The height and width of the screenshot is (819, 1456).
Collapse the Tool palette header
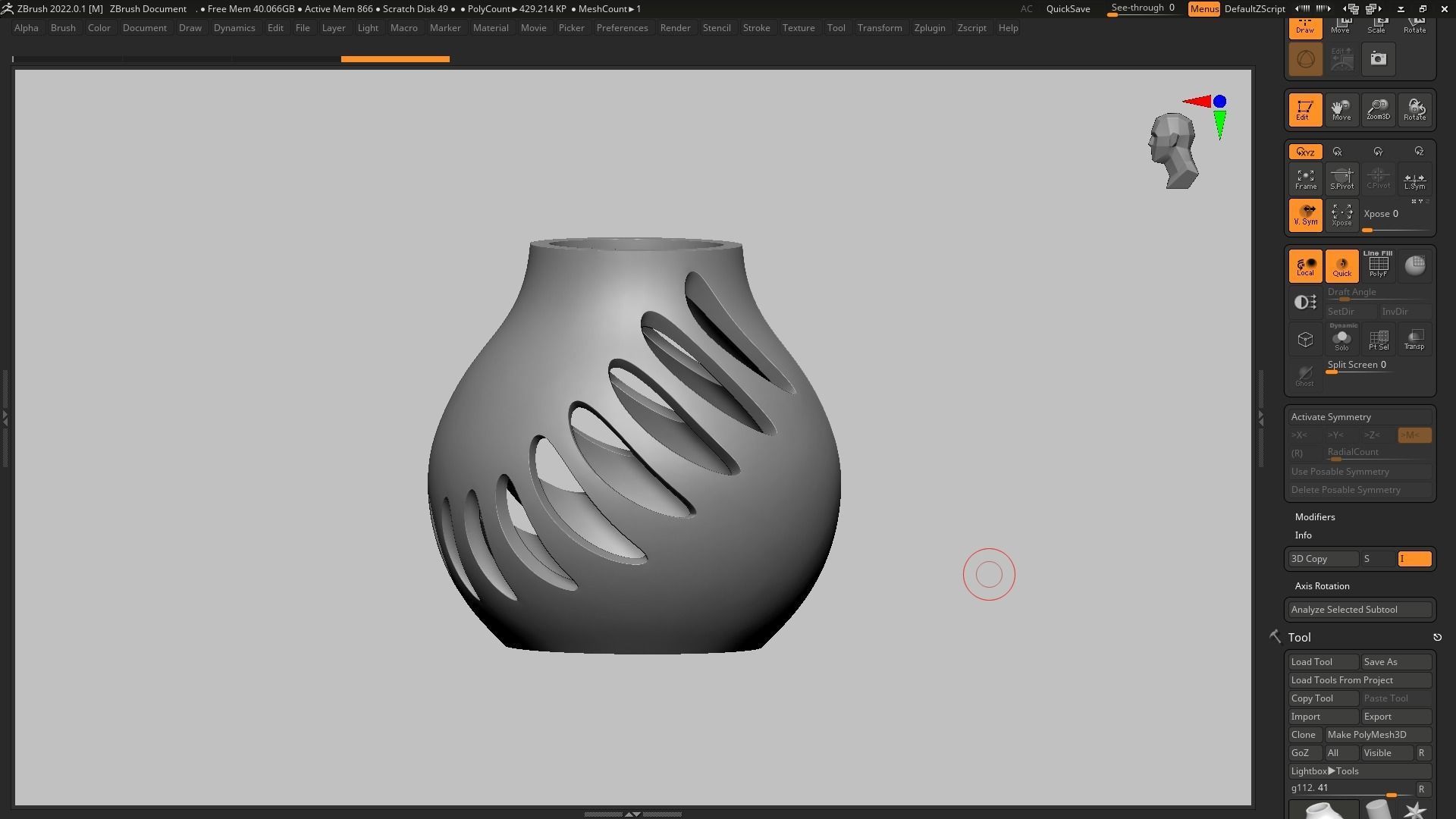(1299, 638)
